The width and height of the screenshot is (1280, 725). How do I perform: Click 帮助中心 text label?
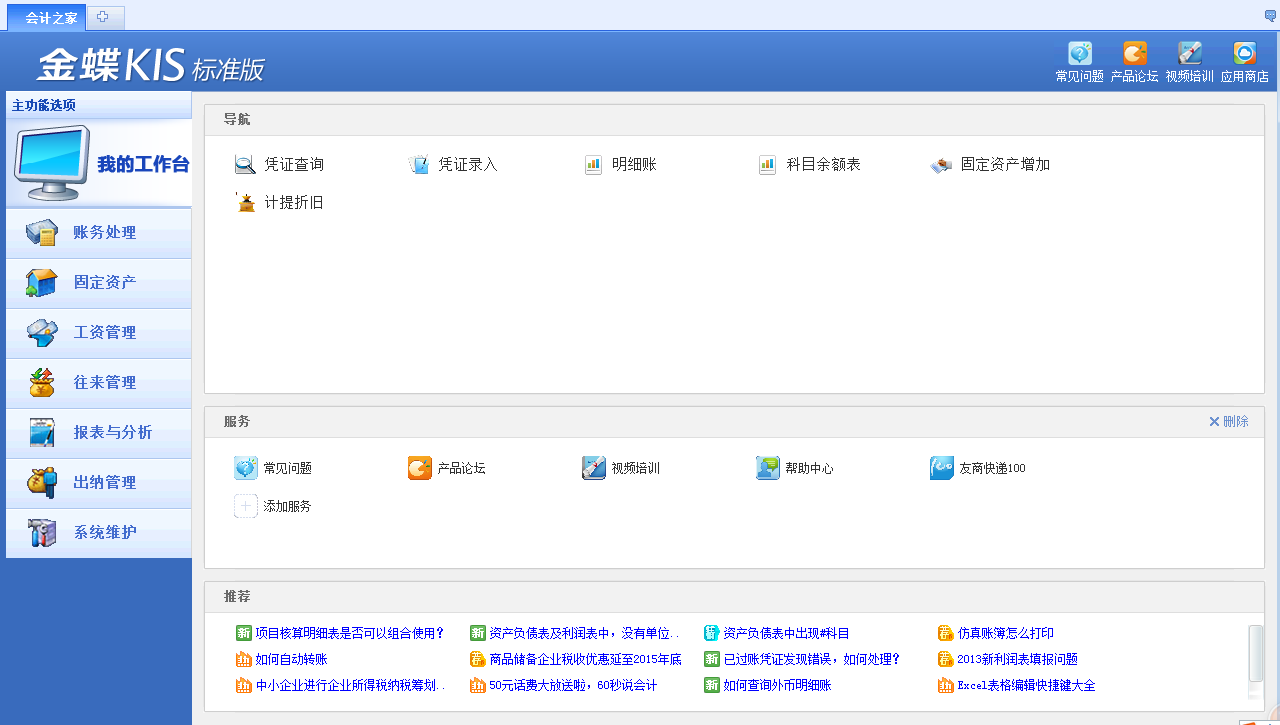pyautogui.click(x=809, y=468)
